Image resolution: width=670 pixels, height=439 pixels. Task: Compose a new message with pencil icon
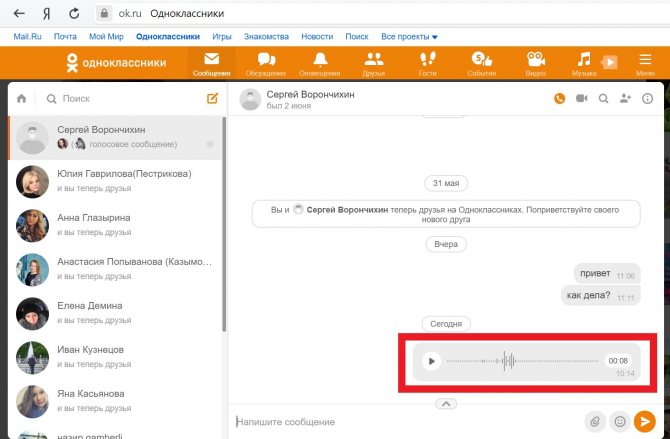pyautogui.click(x=212, y=98)
